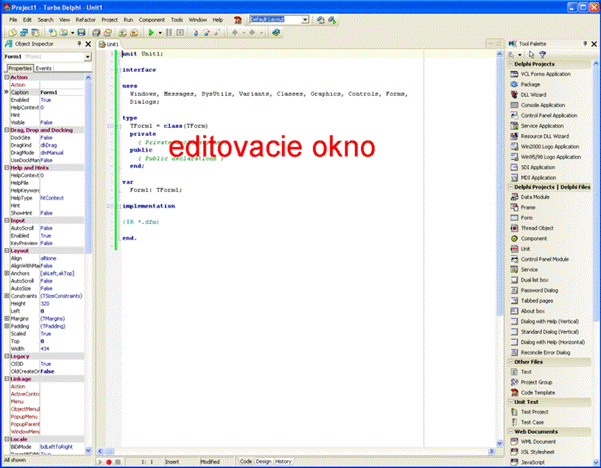Open the Project menu

point(110,20)
